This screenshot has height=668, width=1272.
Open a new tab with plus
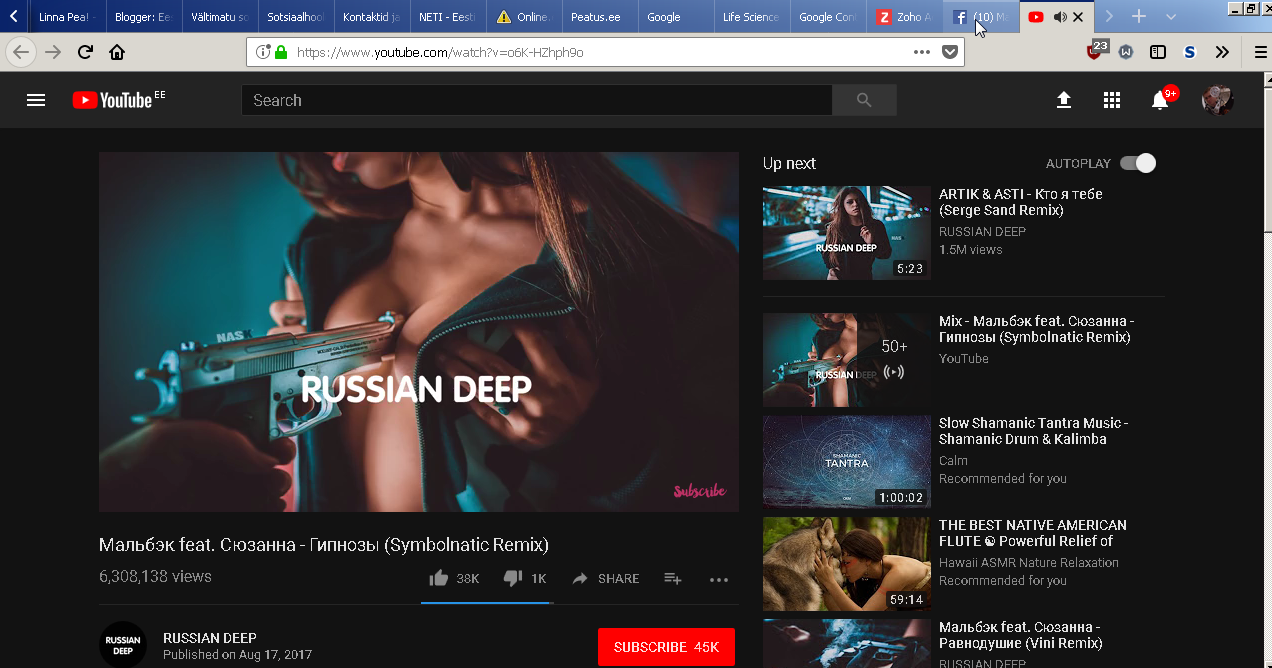coord(1138,17)
